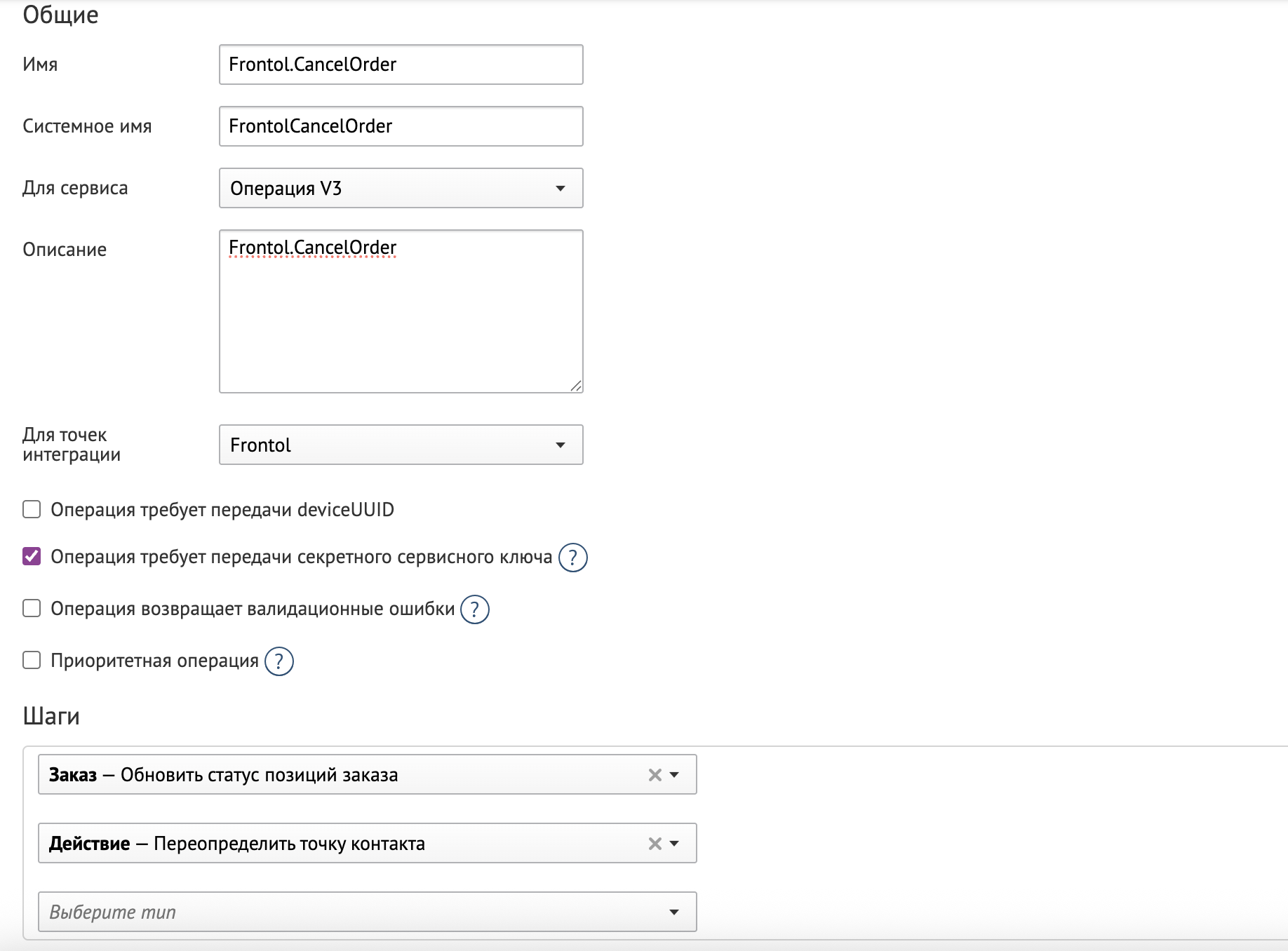This screenshot has width=1288, height=951.
Task: Click the name field Frontol.CancelOrder
Action: coord(401,65)
